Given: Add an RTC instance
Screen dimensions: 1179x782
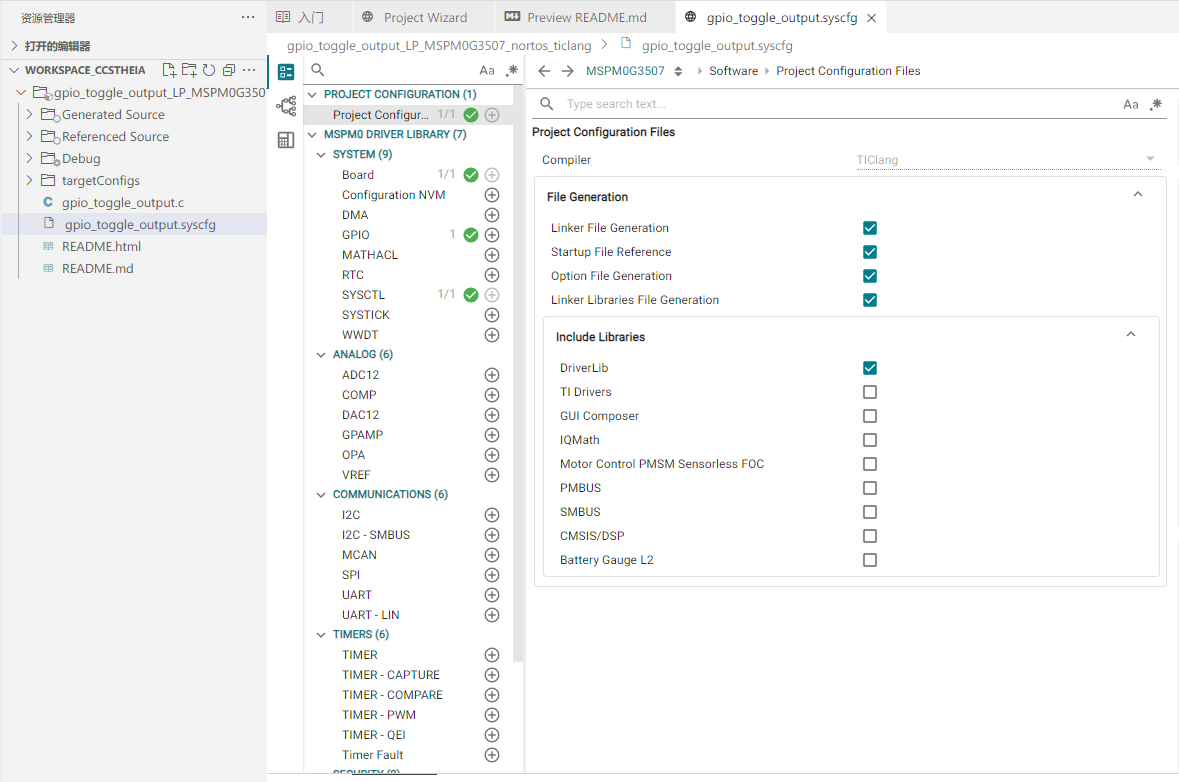Looking at the screenshot, I should pos(492,275).
